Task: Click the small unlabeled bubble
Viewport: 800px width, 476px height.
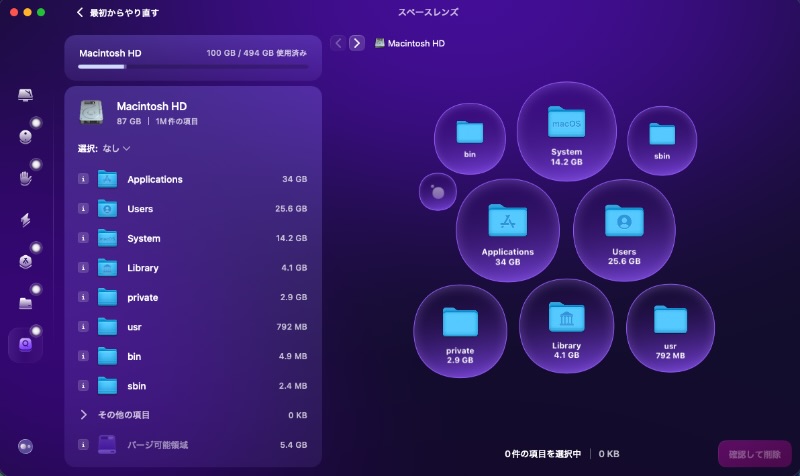Action: click(x=438, y=192)
